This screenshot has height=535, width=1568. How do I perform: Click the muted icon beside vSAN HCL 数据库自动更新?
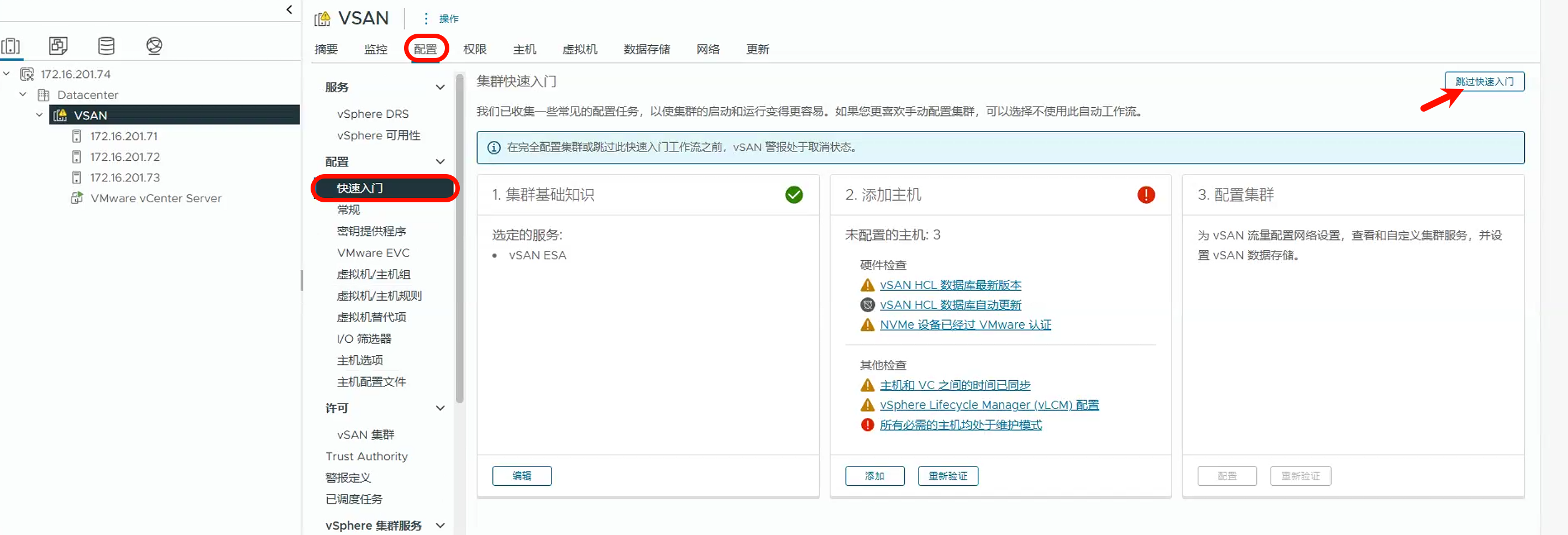point(867,305)
